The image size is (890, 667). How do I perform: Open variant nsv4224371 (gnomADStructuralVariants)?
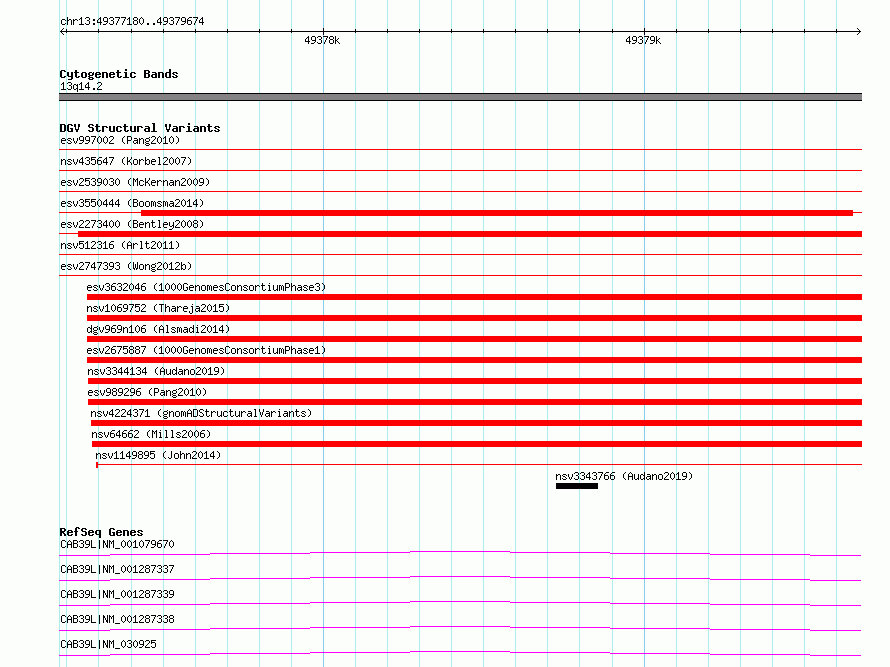click(x=201, y=413)
